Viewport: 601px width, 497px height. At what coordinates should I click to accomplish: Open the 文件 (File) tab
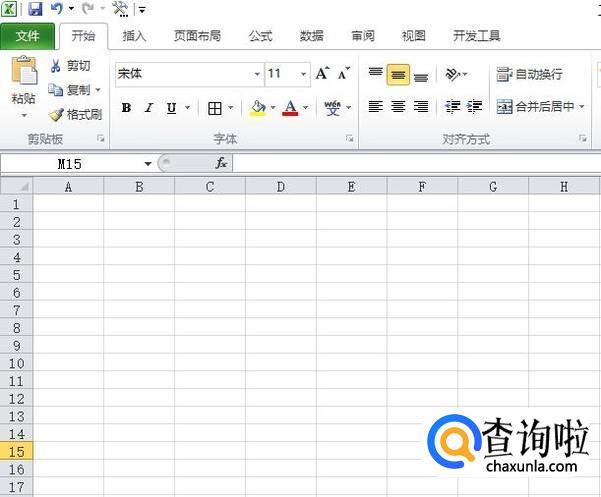[x=28, y=36]
